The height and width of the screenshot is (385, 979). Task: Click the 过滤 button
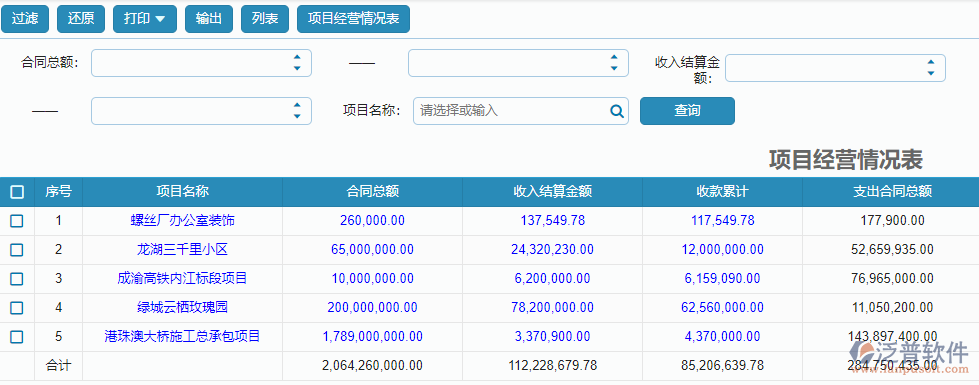pos(25,19)
